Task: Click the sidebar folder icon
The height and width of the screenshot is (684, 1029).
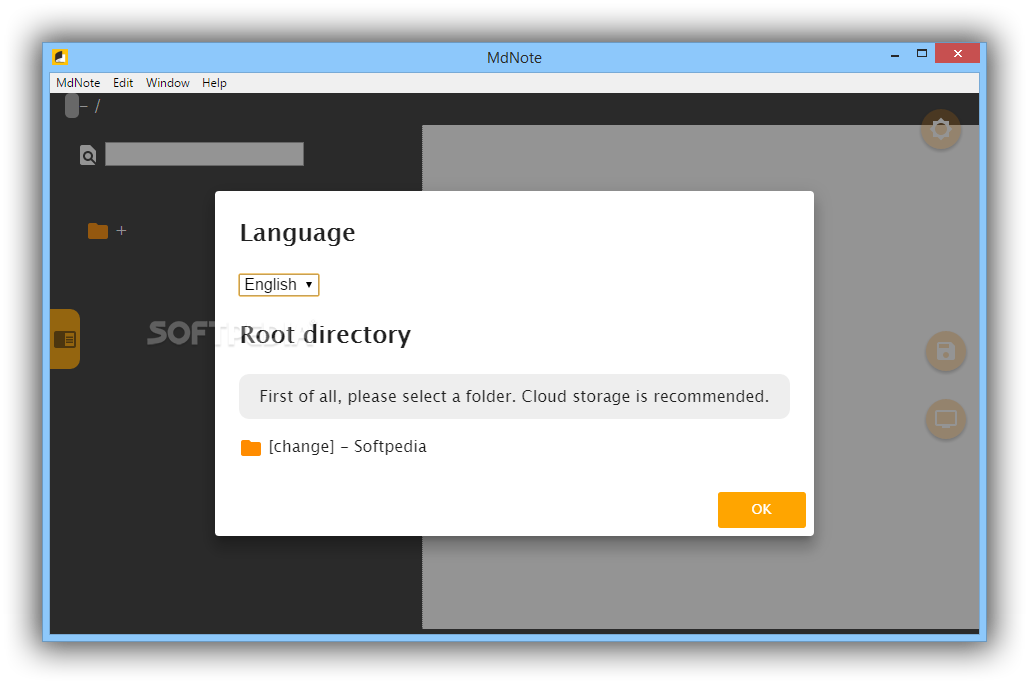Action: [98, 231]
